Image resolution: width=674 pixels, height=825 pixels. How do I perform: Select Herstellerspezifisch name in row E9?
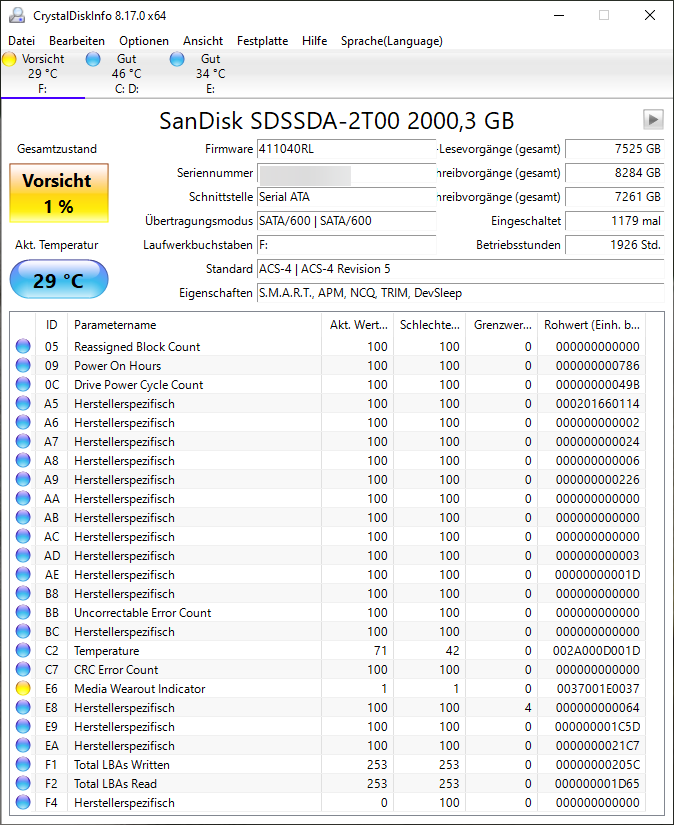coord(124,727)
